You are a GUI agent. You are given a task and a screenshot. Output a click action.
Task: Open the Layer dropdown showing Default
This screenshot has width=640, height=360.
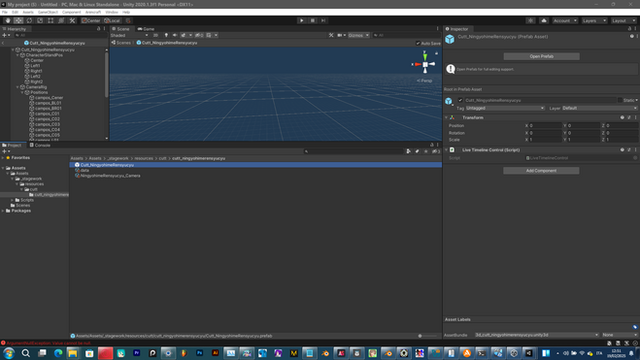point(600,108)
